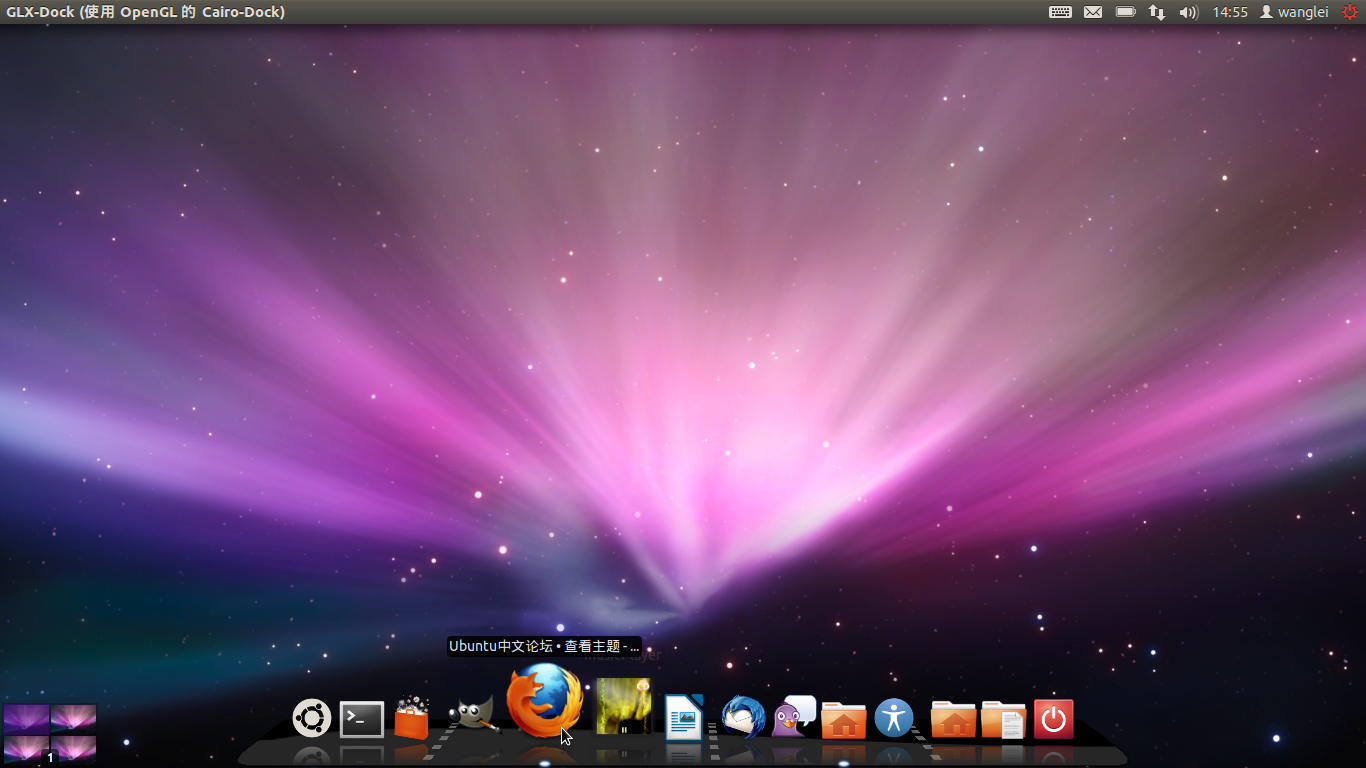Open home folder icon right of accessibility icon
The image size is (1366, 768).
click(x=953, y=718)
